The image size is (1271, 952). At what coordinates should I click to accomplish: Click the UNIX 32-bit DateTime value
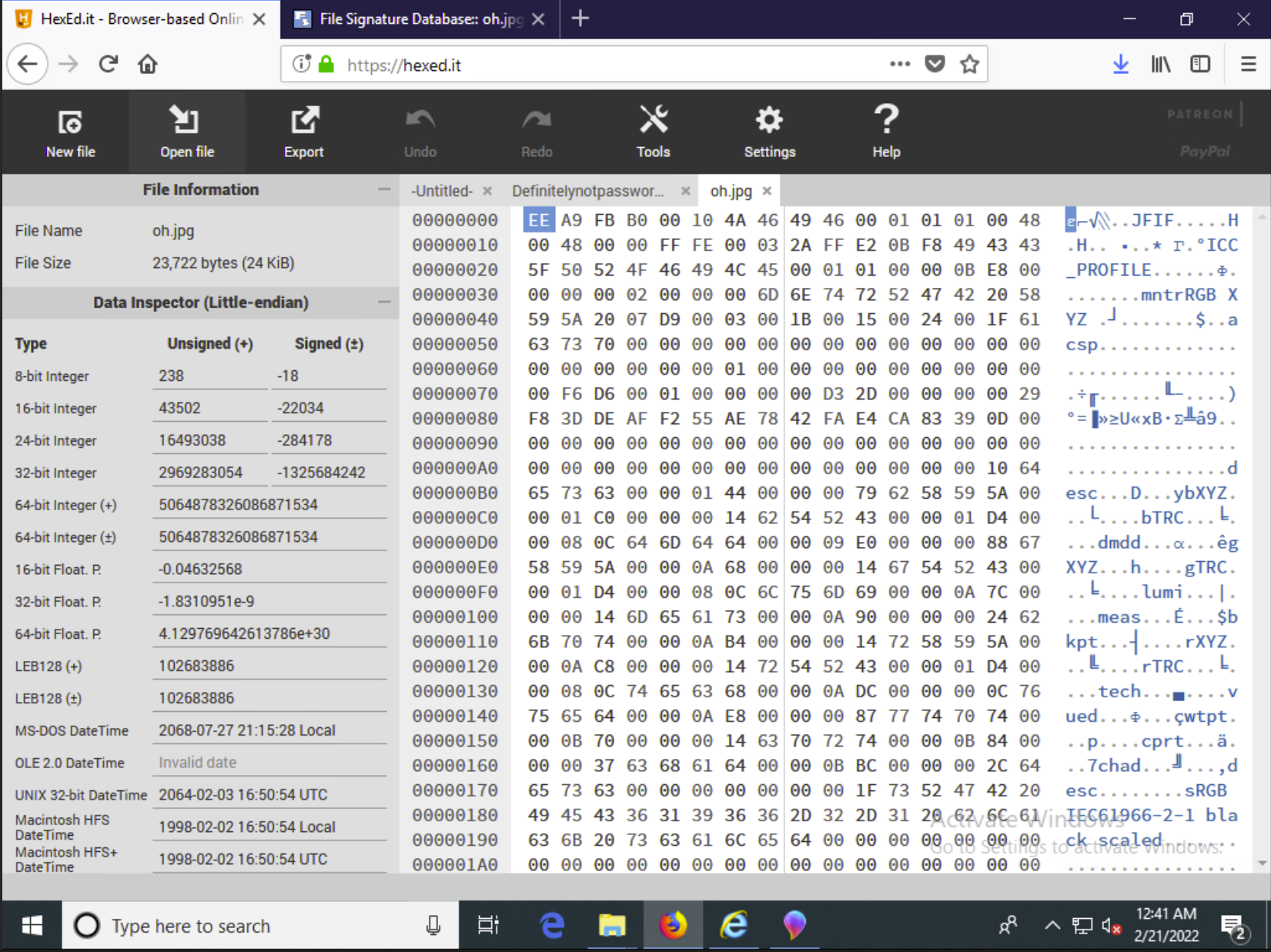(x=269, y=795)
